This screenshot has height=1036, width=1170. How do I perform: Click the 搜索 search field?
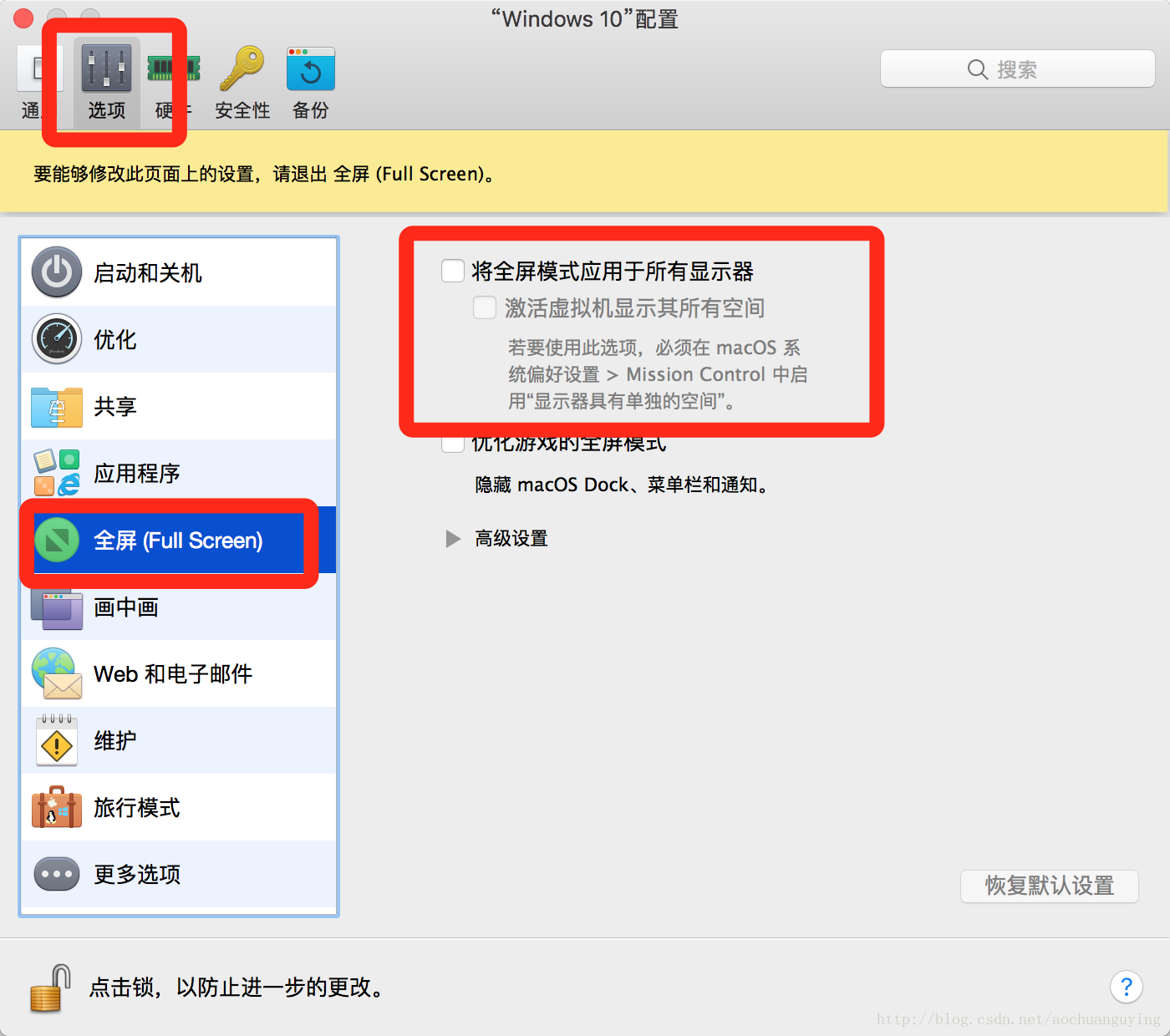(1017, 69)
